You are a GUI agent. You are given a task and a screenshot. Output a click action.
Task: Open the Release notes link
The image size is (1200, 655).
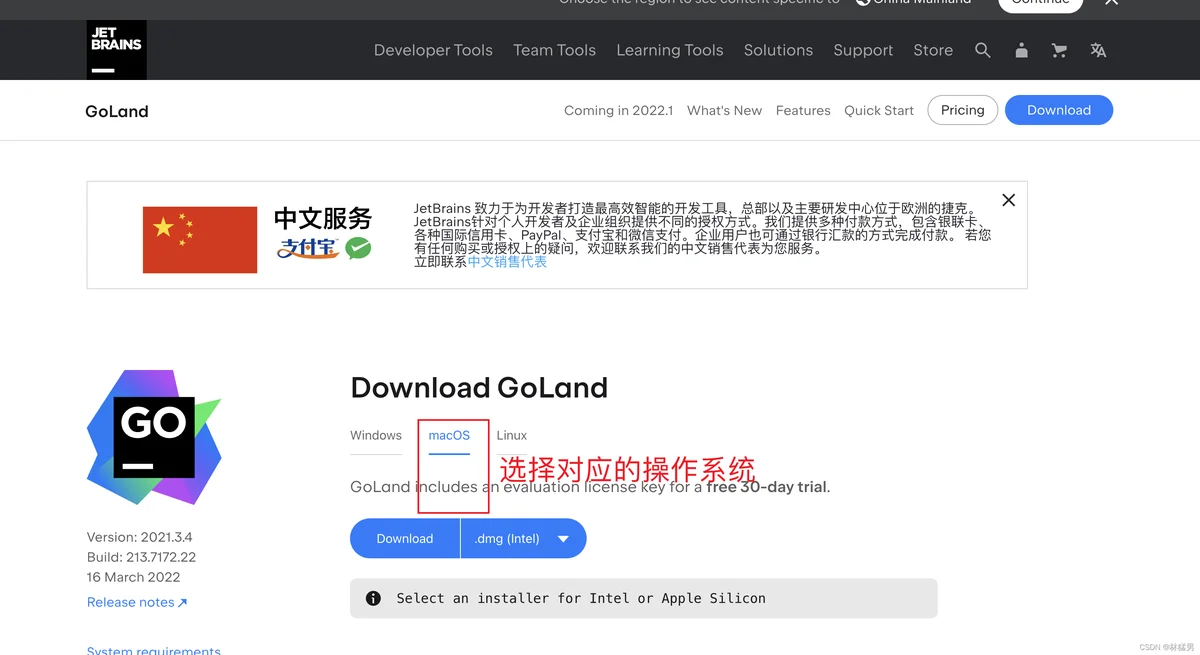pyautogui.click(x=137, y=602)
